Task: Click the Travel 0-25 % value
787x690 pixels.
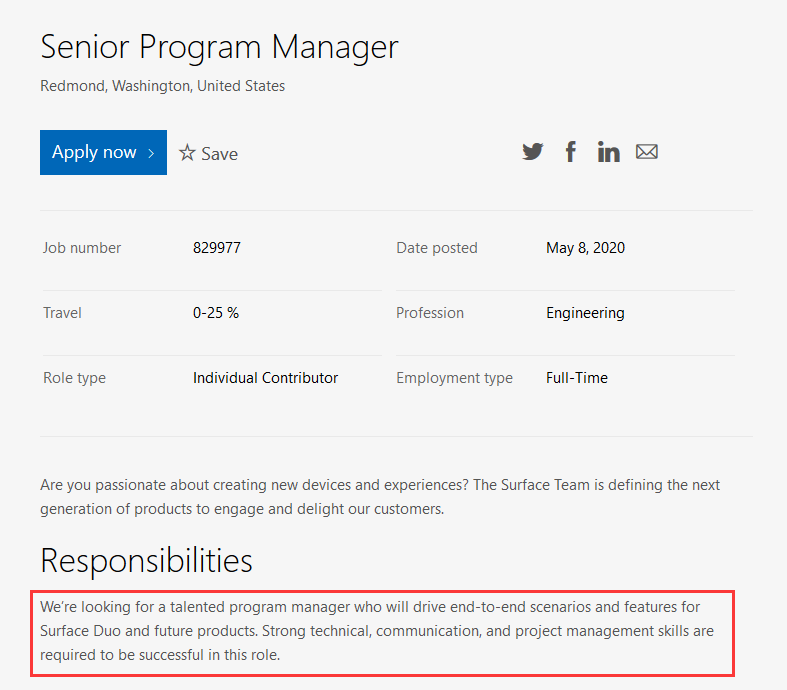Action: [215, 313]
